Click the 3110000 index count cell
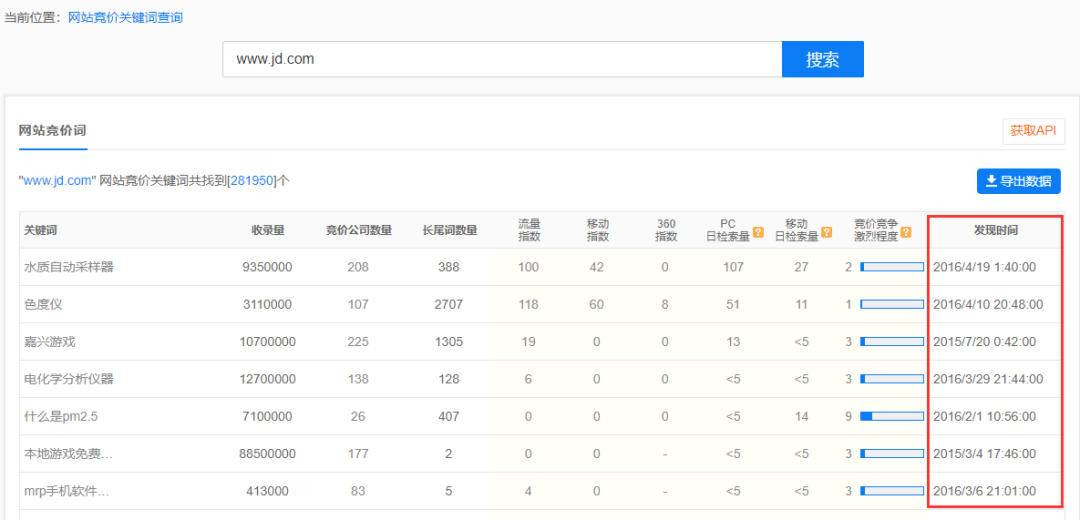 coord(268,304)
